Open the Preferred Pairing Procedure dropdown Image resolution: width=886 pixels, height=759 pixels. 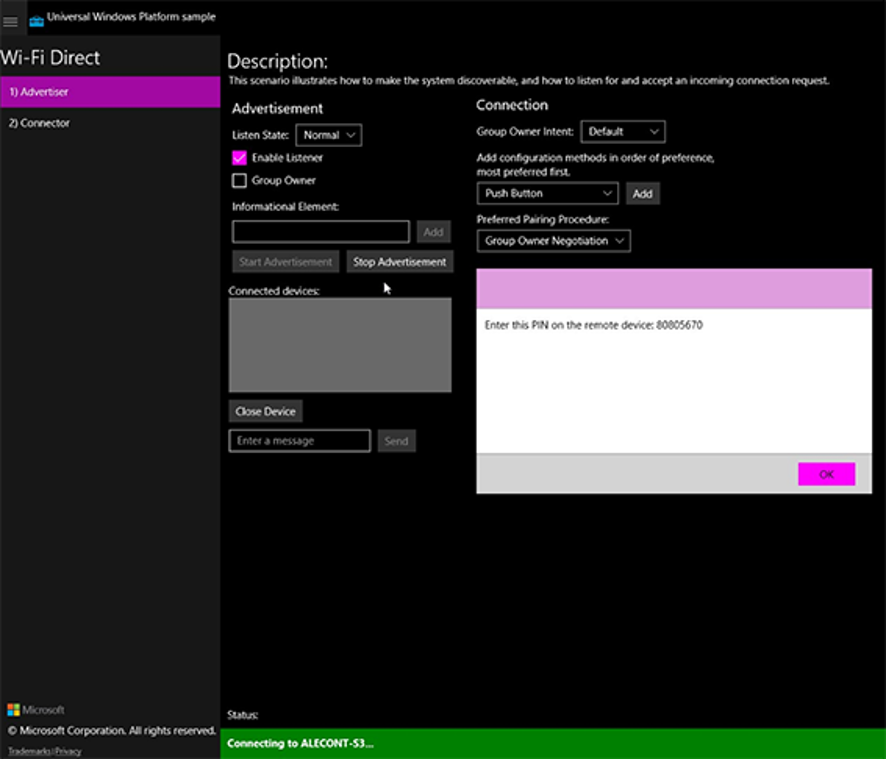click(553, 241)
